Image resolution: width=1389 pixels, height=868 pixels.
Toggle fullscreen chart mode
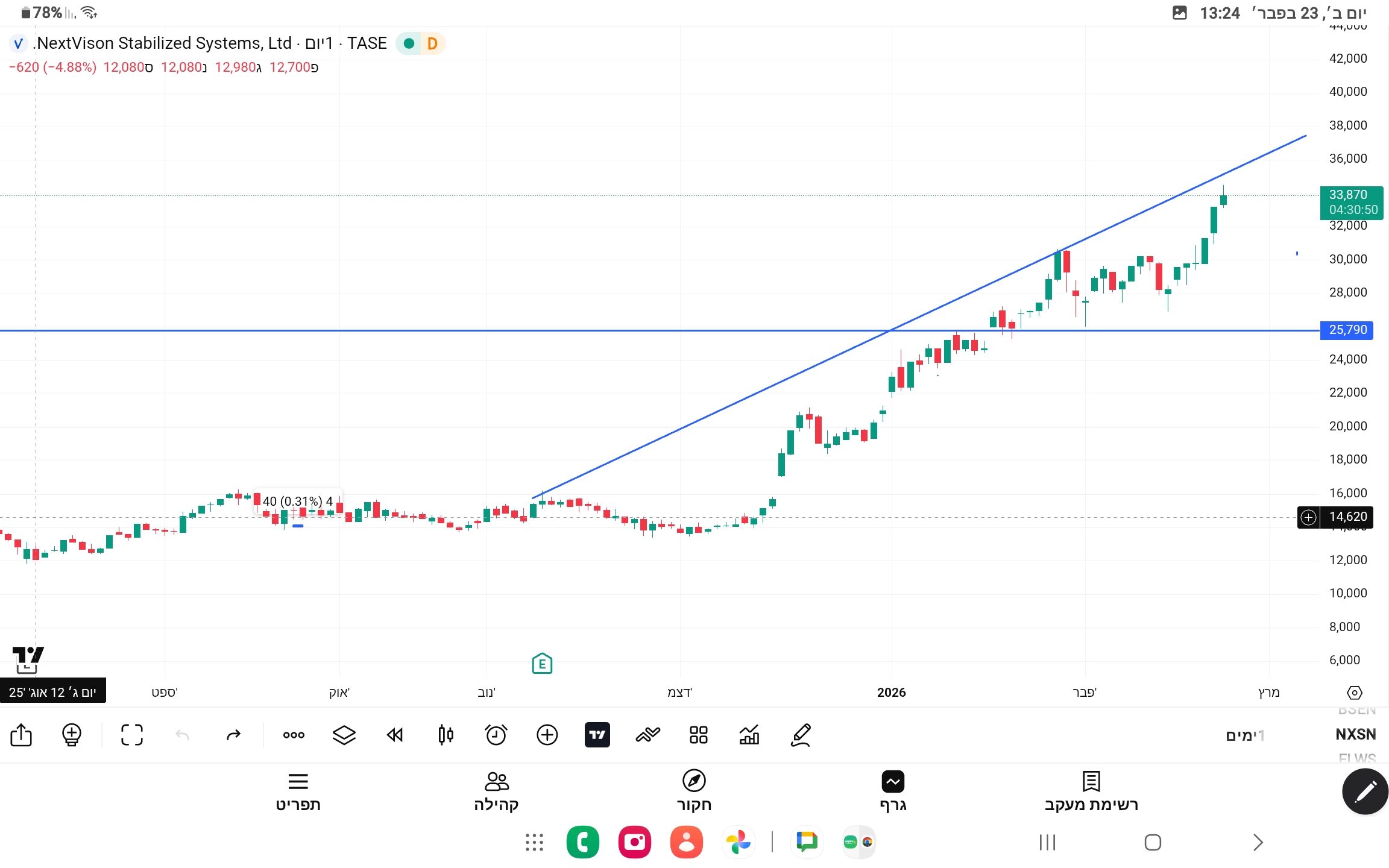click(131, 735)
